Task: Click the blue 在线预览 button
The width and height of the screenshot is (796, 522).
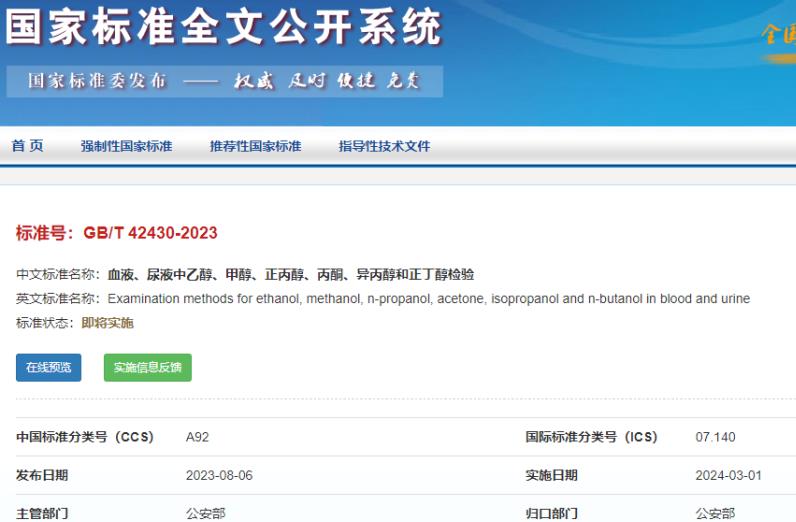Action: 49,367
